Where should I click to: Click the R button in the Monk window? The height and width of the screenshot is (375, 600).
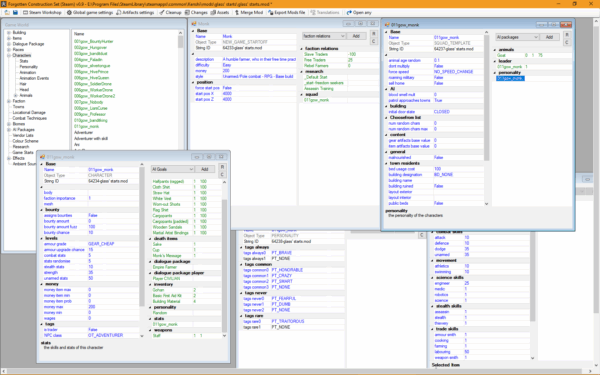[x=373, y=34]
